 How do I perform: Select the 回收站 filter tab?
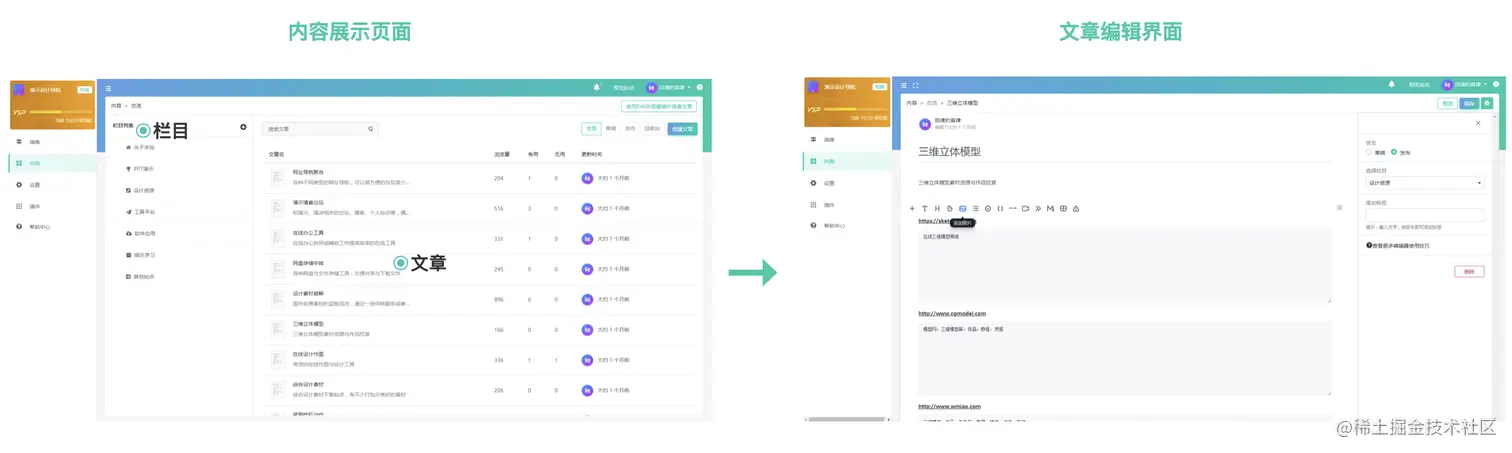652,129
